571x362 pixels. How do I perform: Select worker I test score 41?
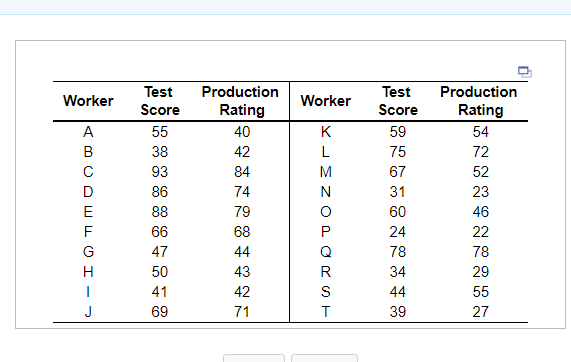160,292
